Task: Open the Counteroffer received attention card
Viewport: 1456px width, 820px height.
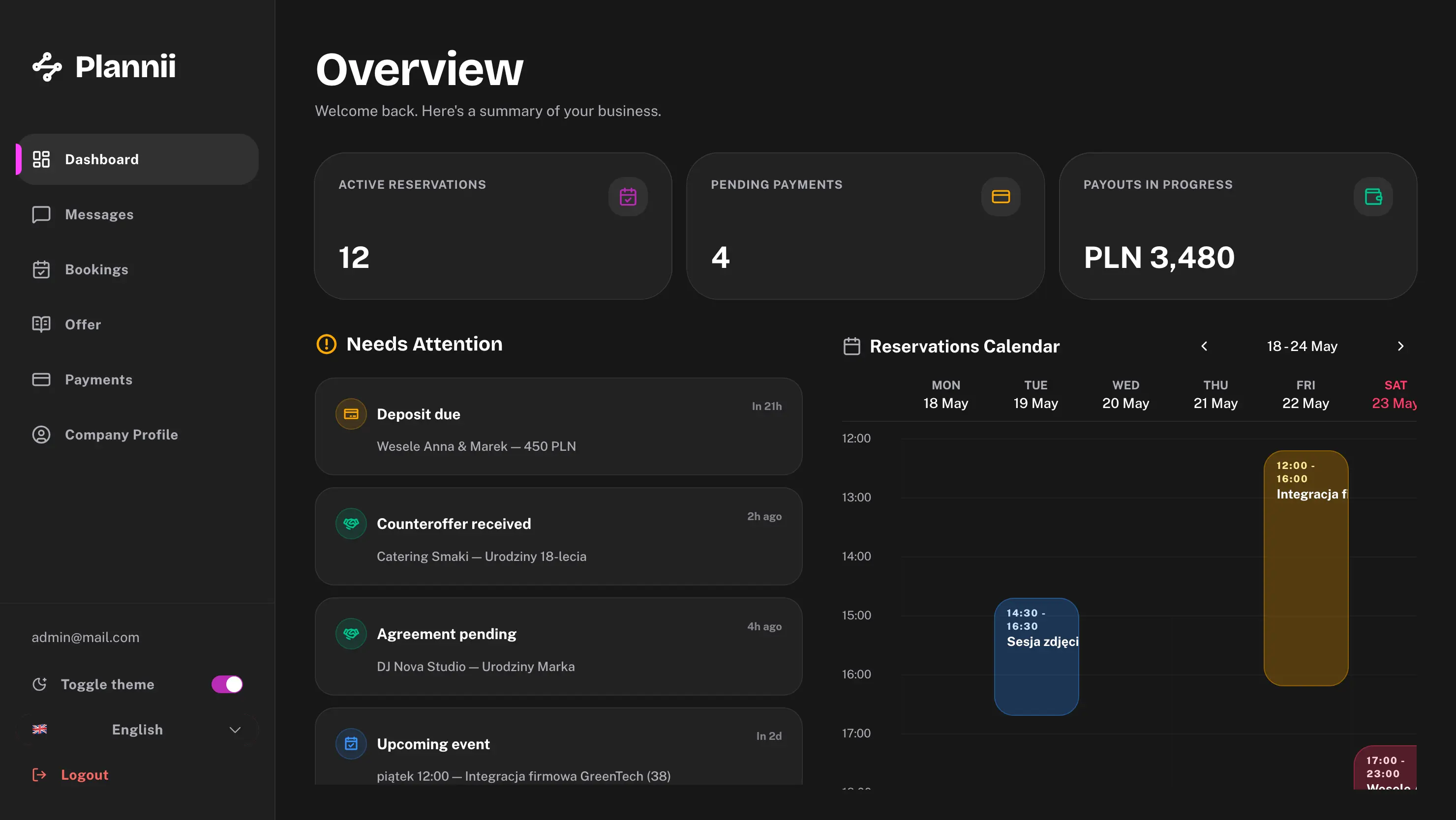Action: coord(558,536)
